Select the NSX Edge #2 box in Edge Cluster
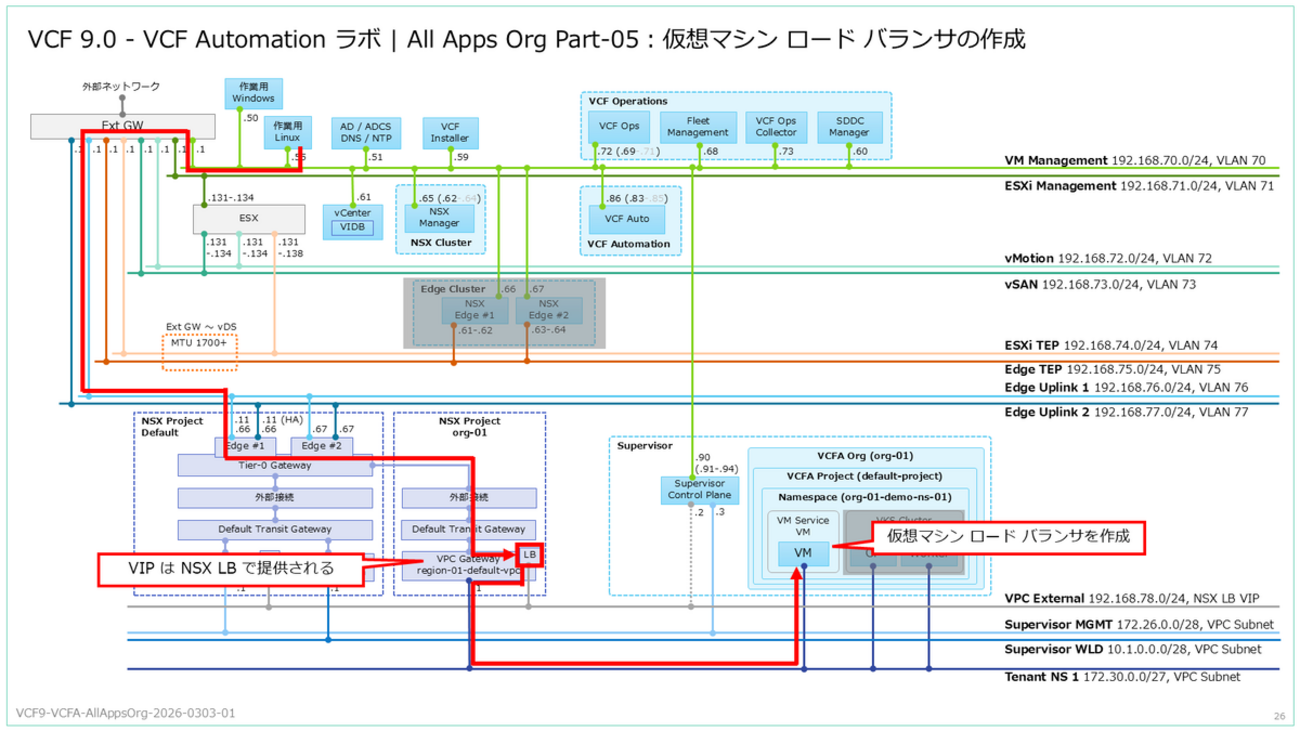This screenshot has width=1300, height=731. point(548,310)
